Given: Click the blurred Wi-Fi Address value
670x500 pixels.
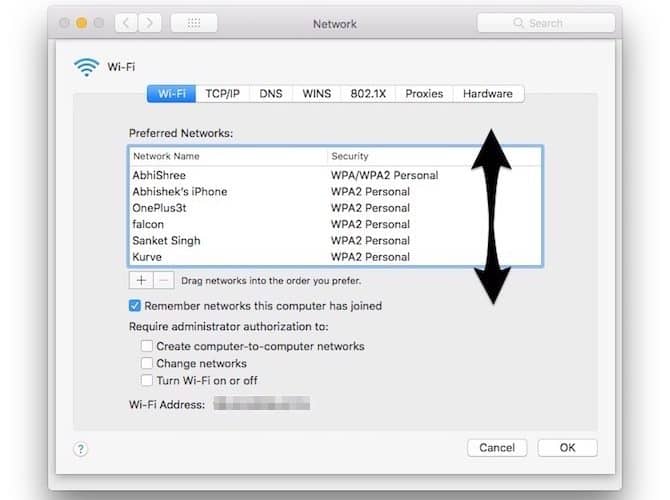Looking at the screenshot, I should pyautogui.click(x=262, y=403).
